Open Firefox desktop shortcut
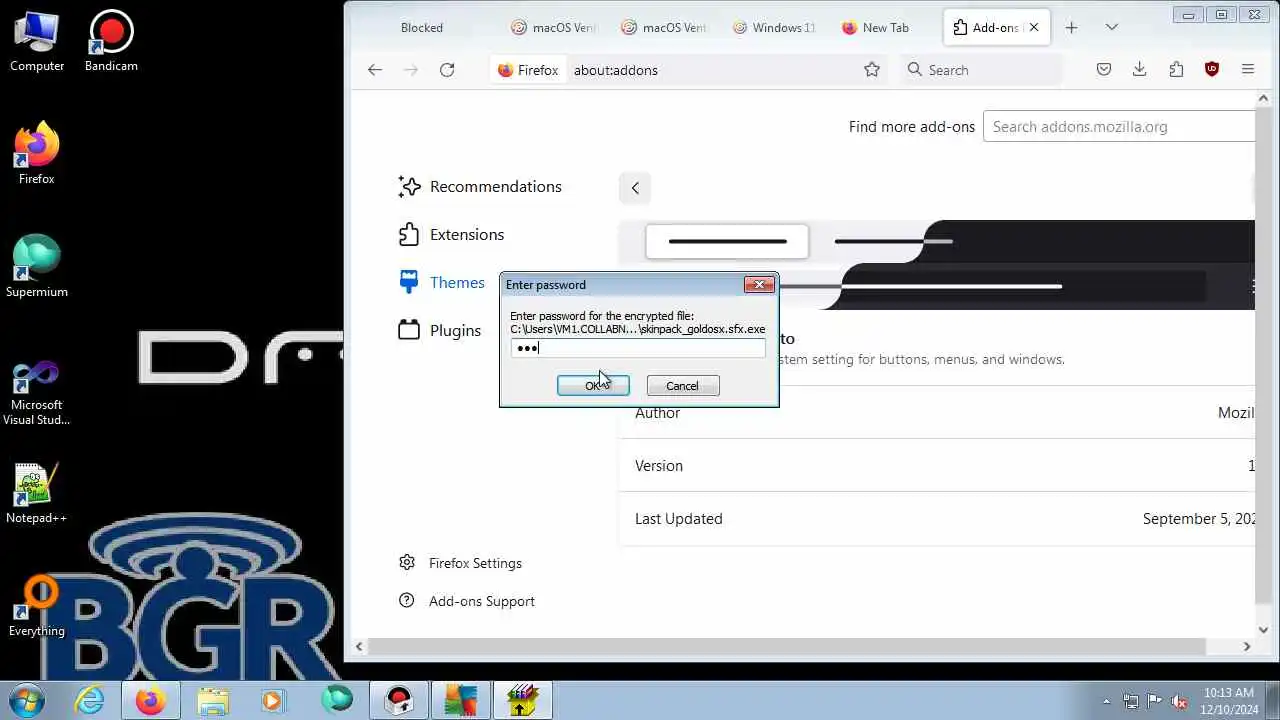1280x720 pixels. click(37, 154)
